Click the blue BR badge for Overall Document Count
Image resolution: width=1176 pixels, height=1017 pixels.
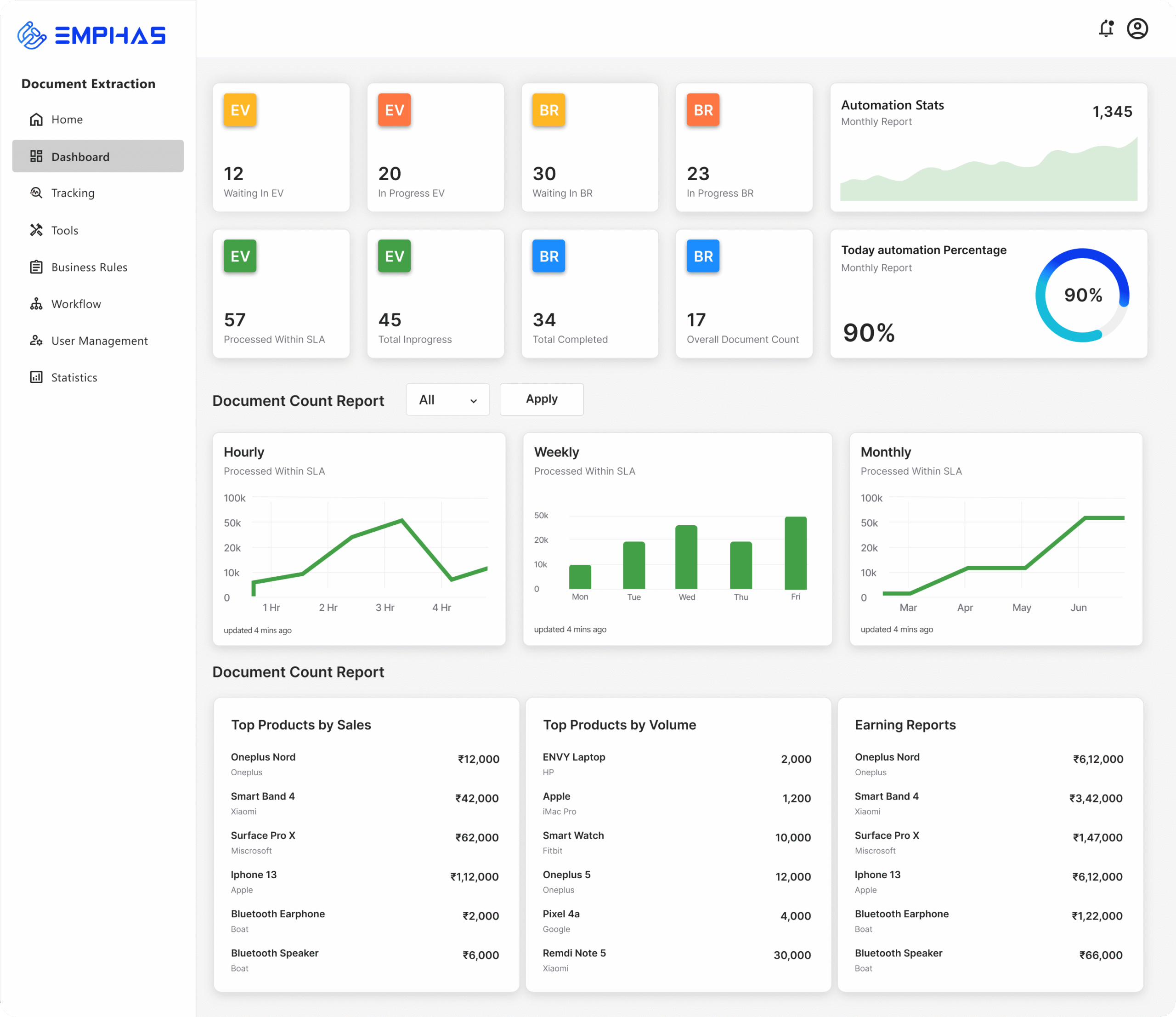pos(703,256)
